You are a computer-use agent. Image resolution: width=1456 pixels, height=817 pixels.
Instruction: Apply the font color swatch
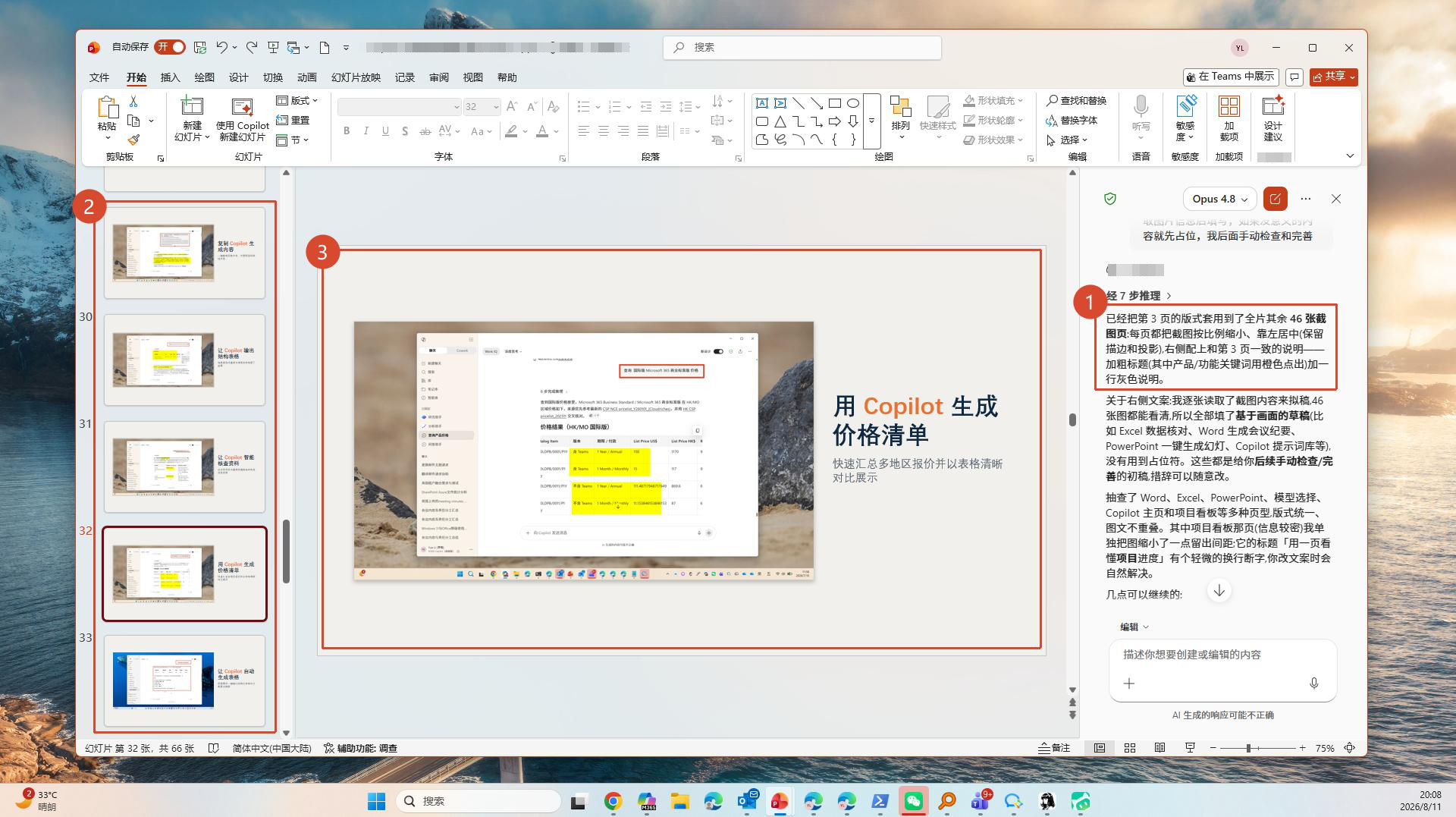tap(542, 131)
